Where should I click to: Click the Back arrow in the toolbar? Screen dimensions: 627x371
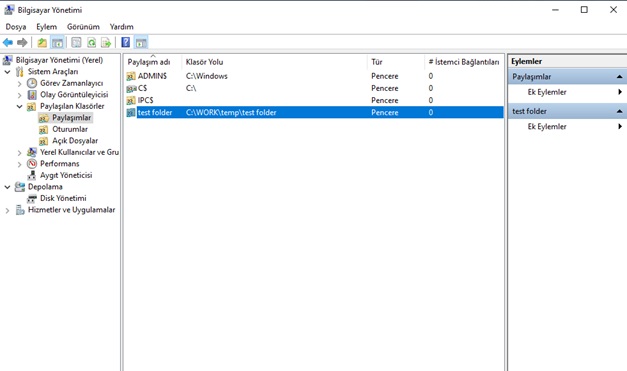(x=8, y=42)
